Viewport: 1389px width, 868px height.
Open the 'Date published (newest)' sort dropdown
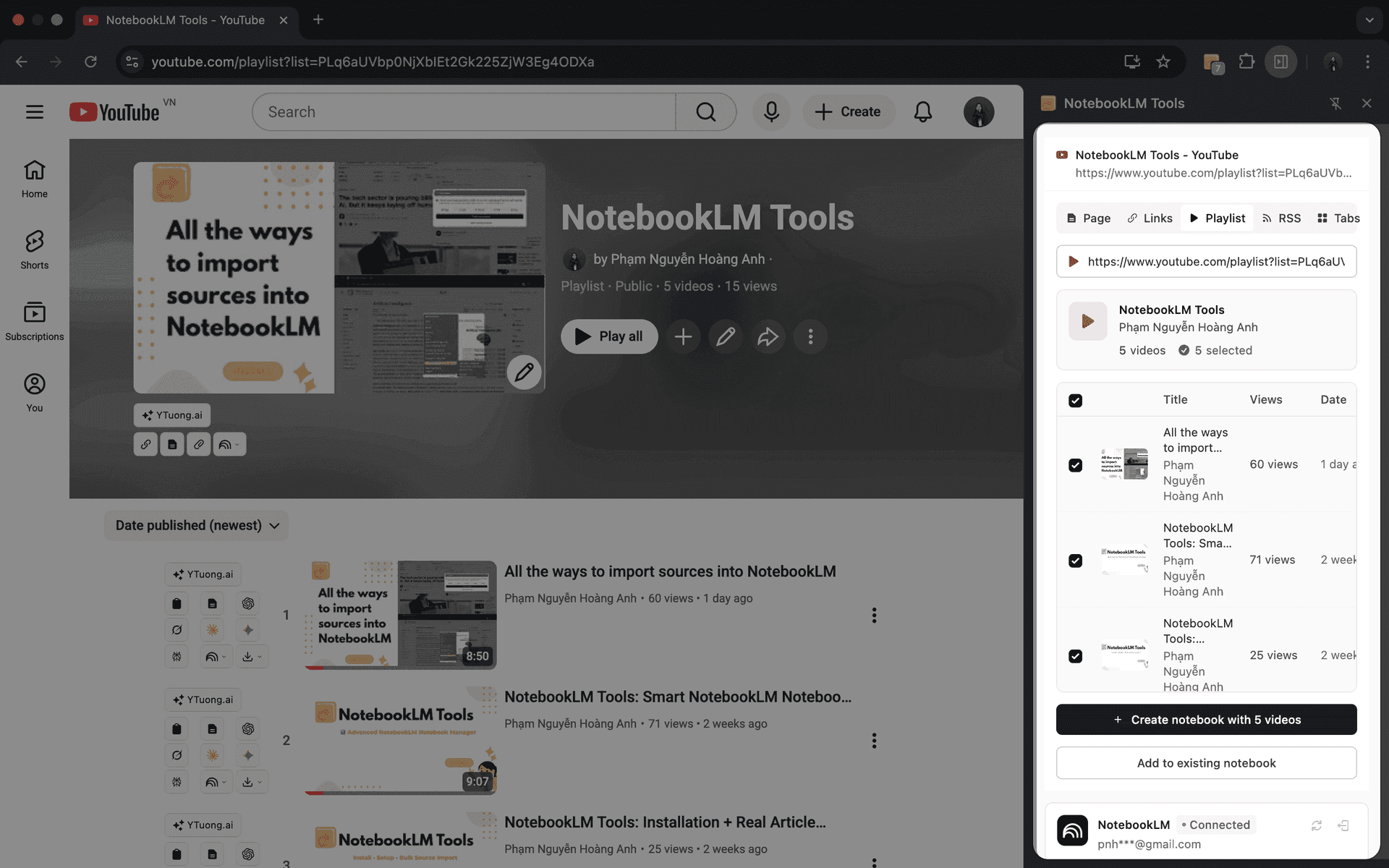[196, 525]
